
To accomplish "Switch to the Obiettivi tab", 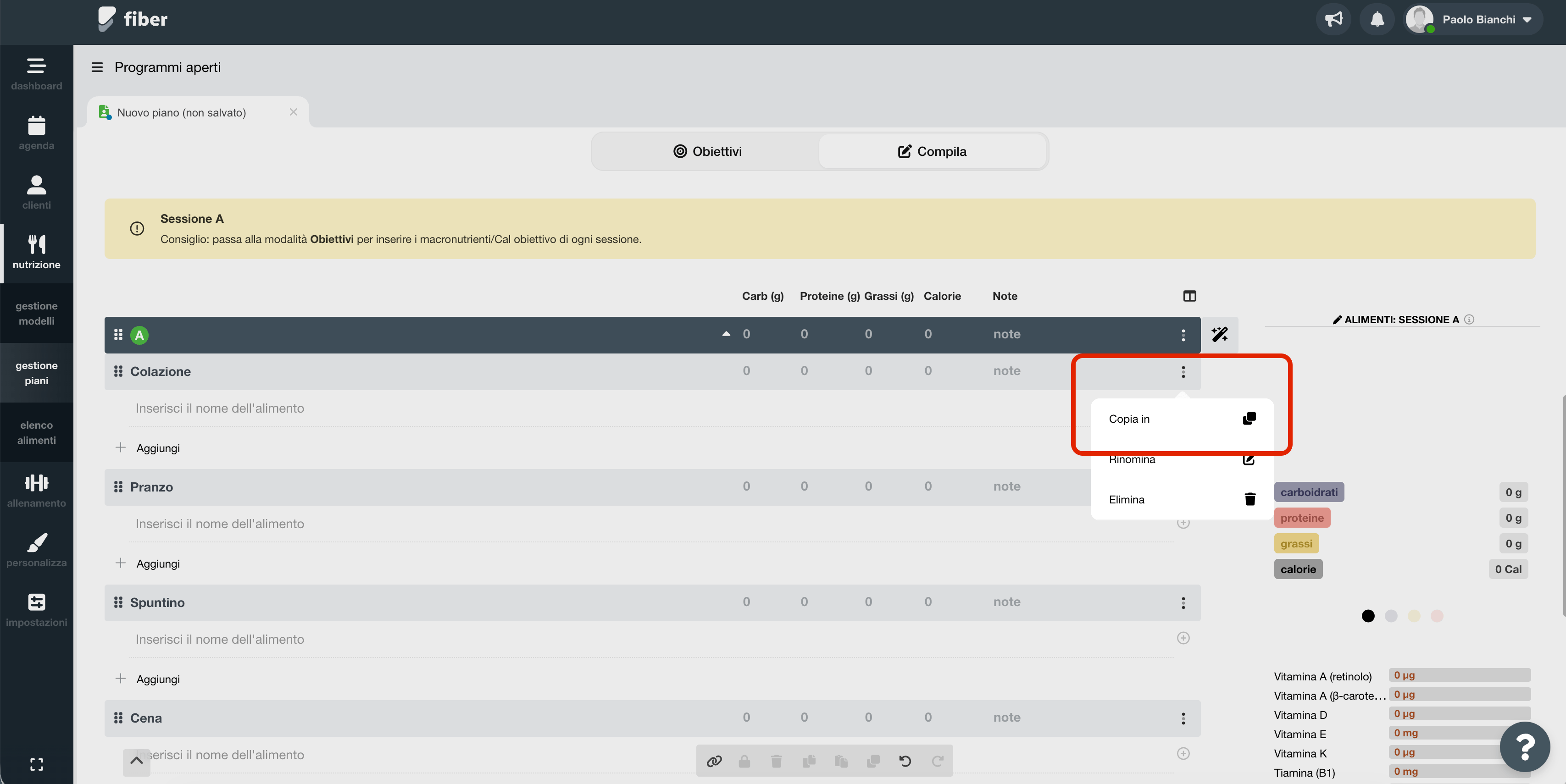I will pyautogui.click(x=706, y=151).
